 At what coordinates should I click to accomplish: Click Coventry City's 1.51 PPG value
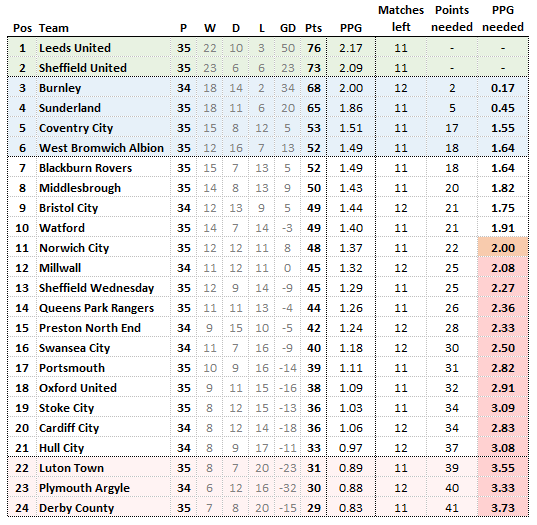click(351, 128)
